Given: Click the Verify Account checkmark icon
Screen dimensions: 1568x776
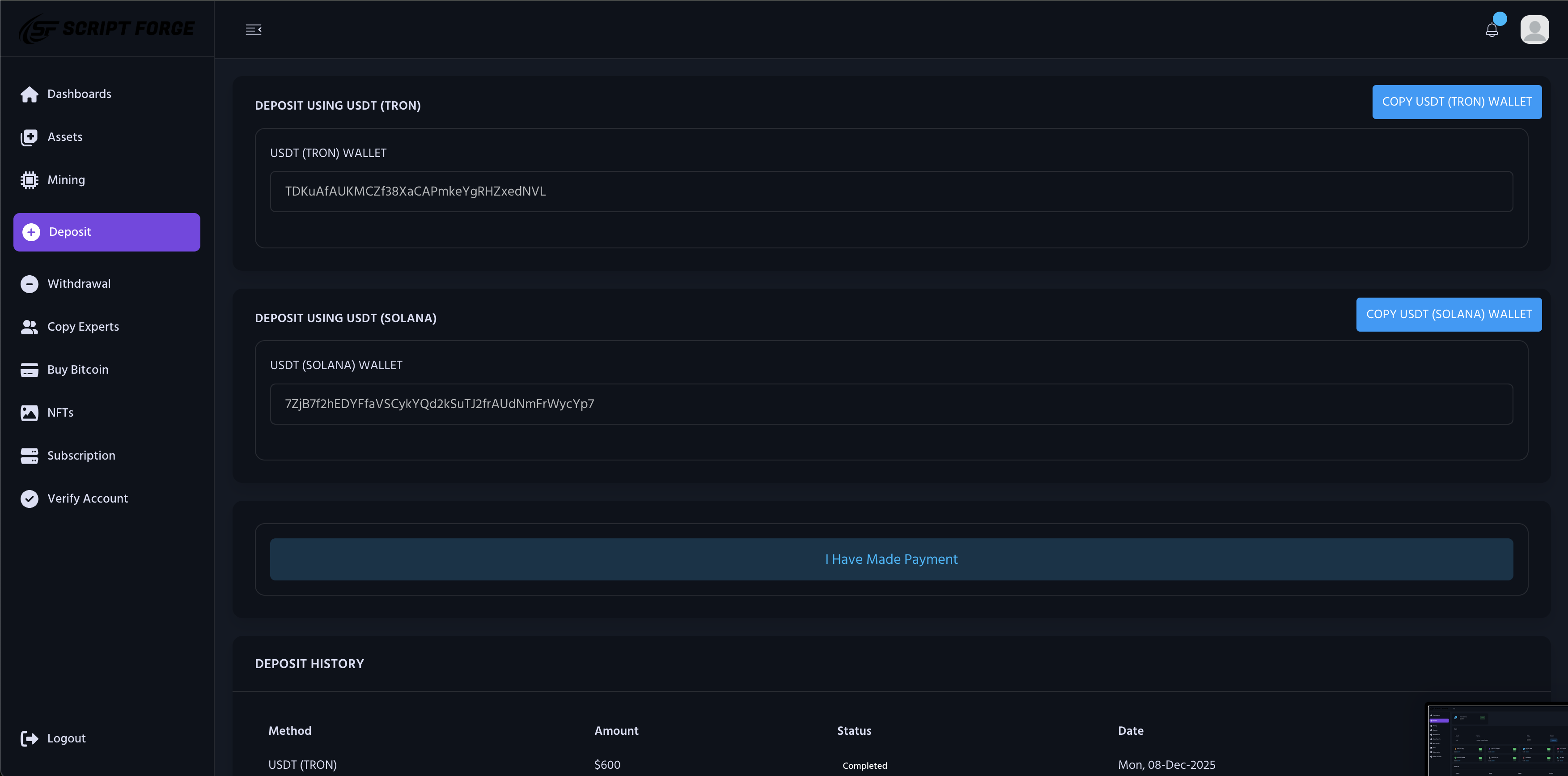Looking at the screenshot, I should tap(29, 499).
